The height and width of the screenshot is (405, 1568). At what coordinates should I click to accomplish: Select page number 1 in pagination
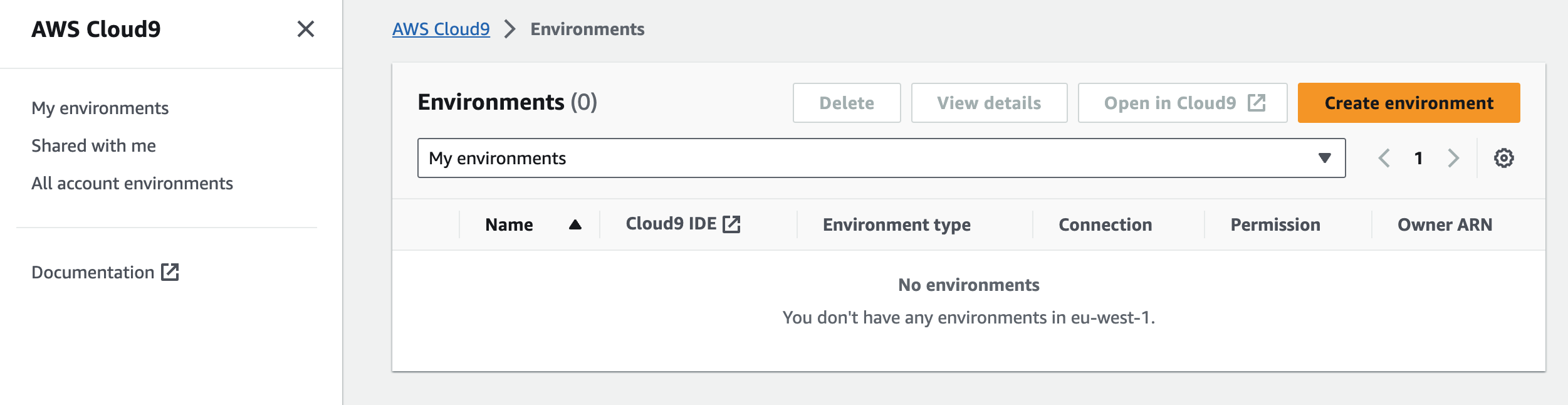[1418, 158]
